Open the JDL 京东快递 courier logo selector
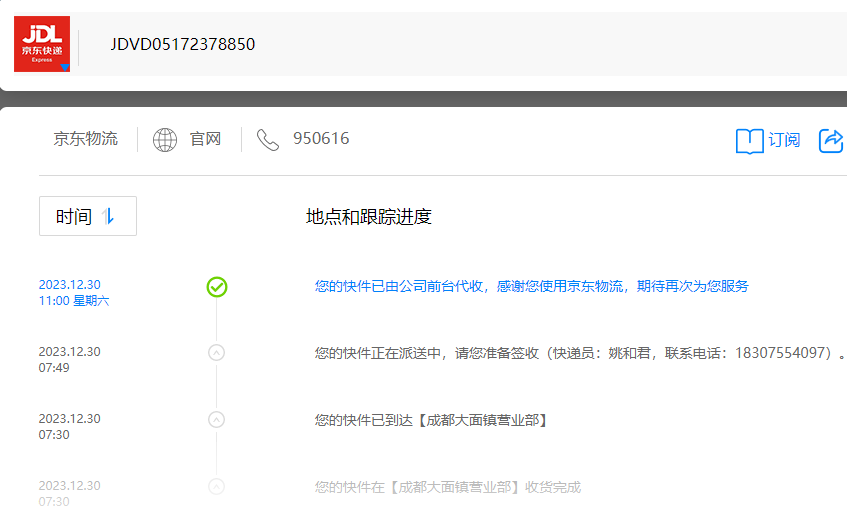847x509 pixels. click(x=42, y=44)
